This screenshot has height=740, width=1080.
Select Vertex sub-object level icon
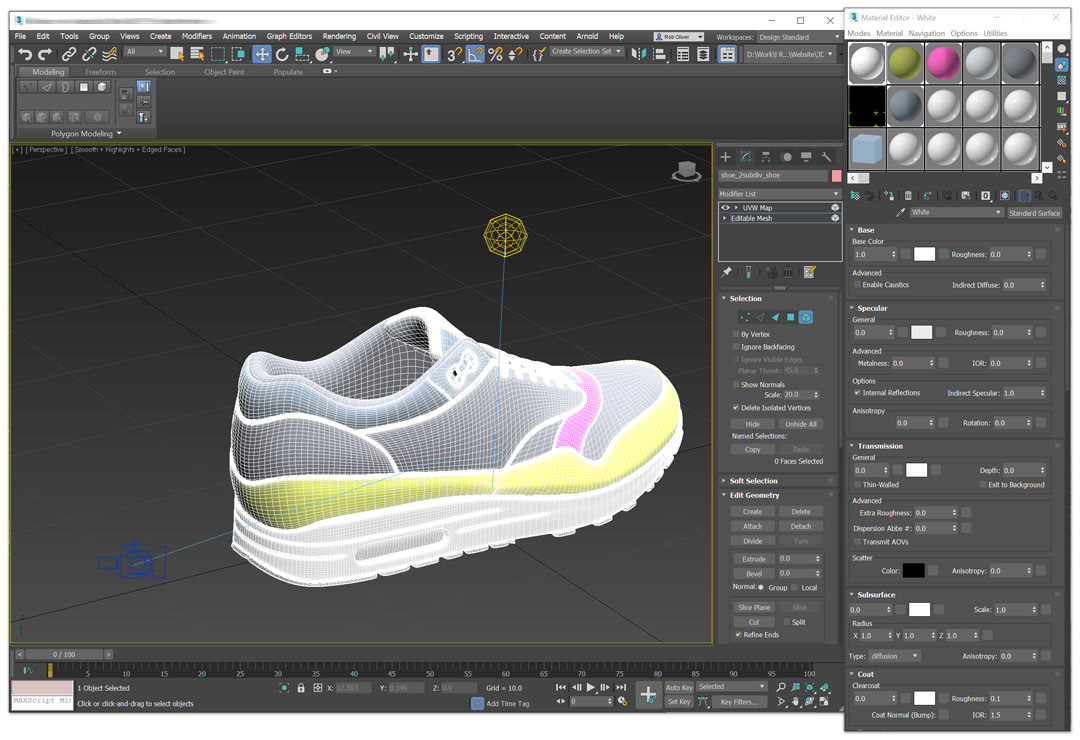click(745, 317)
